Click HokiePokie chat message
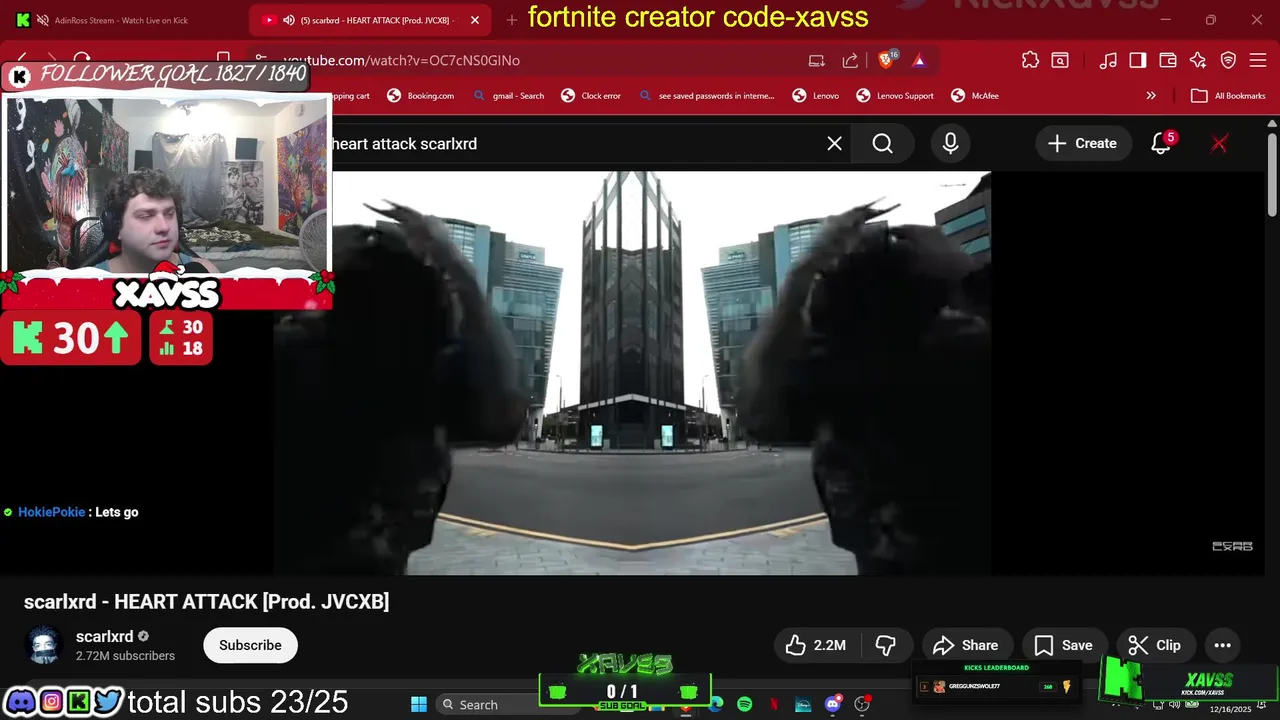 coord(70,512)
